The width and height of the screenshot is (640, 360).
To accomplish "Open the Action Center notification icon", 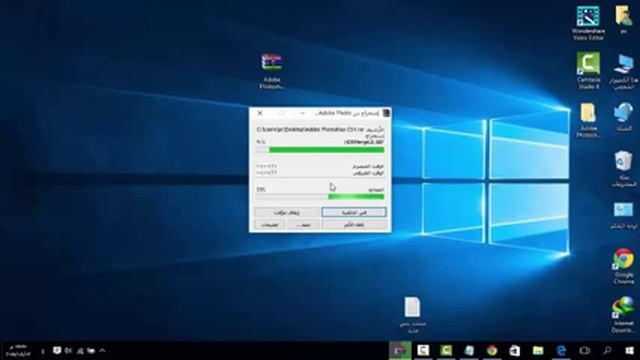I will (x=57, y=351).
